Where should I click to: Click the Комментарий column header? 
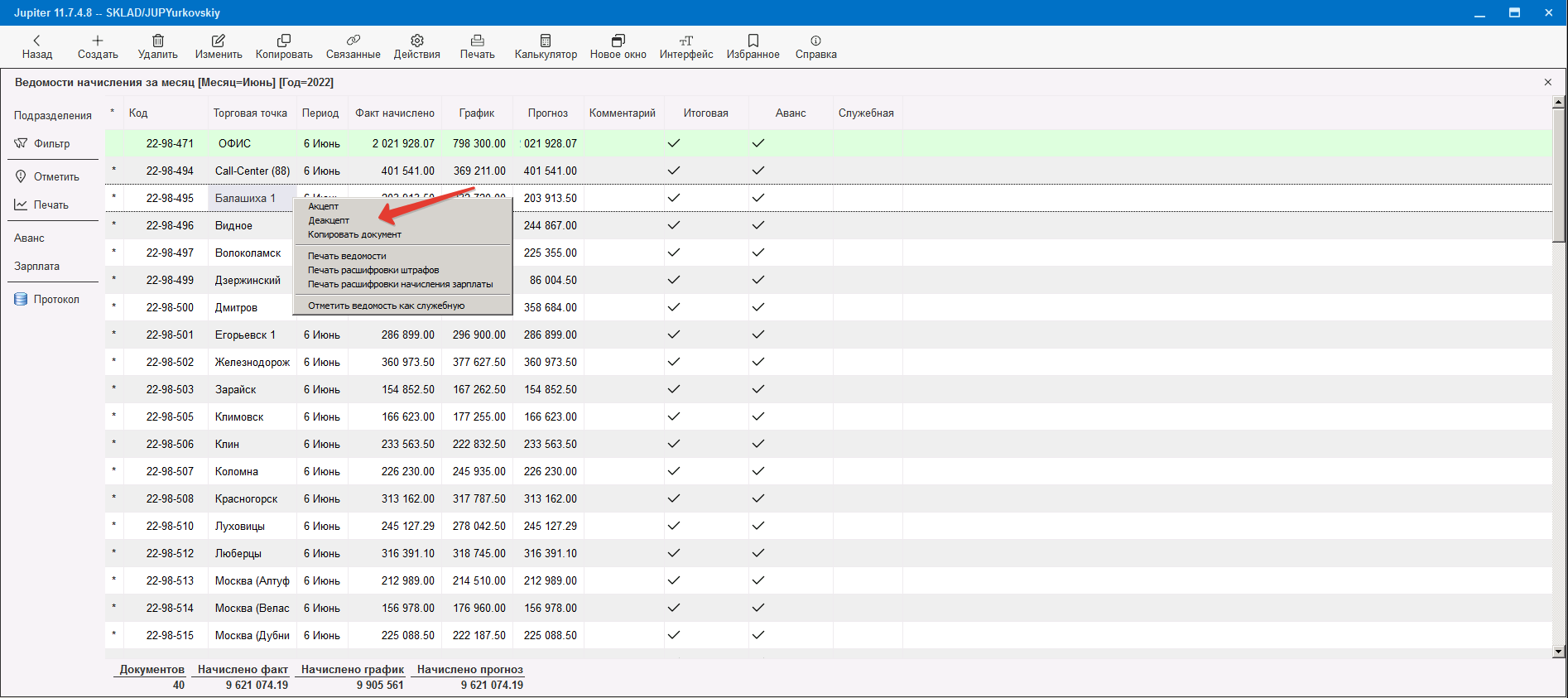click(623, 113)
